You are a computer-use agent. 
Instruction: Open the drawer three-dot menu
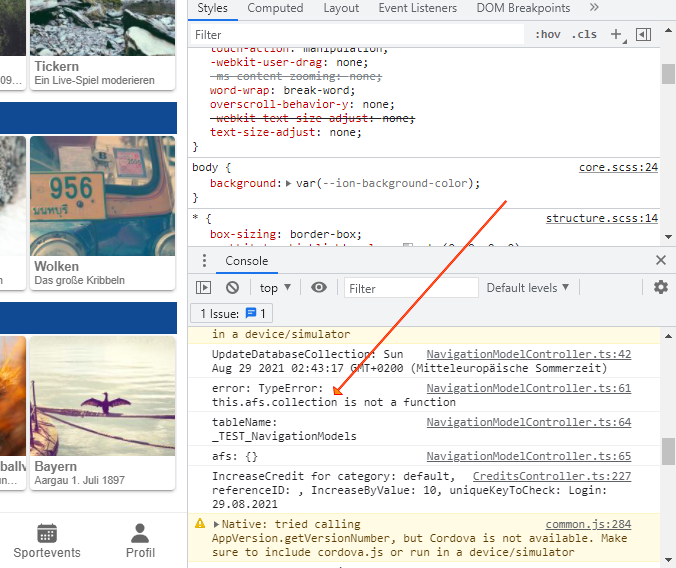[204, 260]
